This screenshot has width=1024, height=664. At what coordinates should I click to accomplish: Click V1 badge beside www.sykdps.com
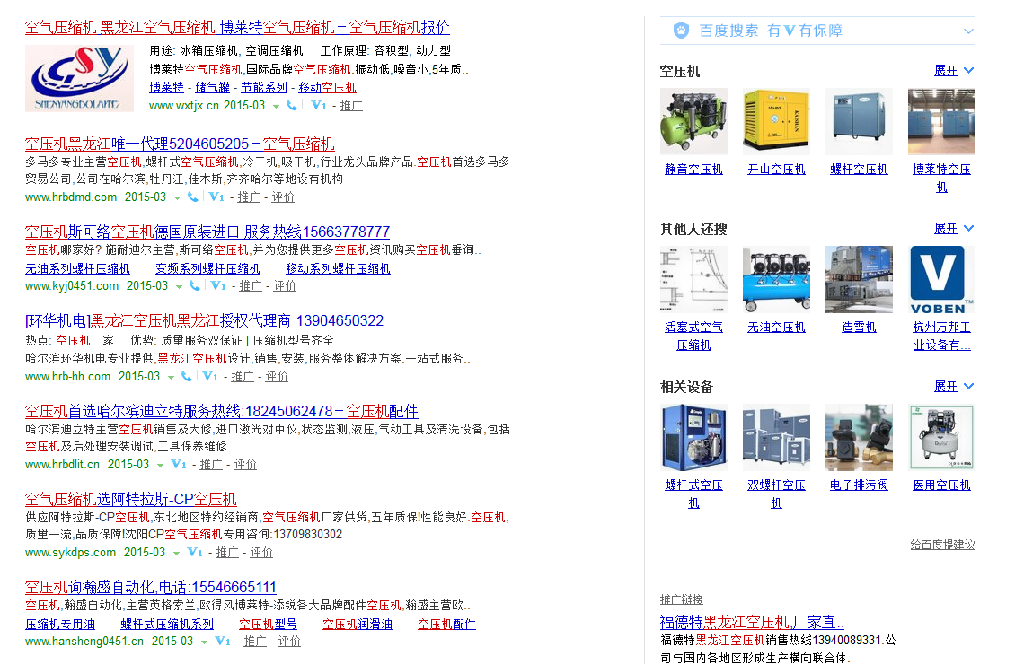click(x=195, y=552)
